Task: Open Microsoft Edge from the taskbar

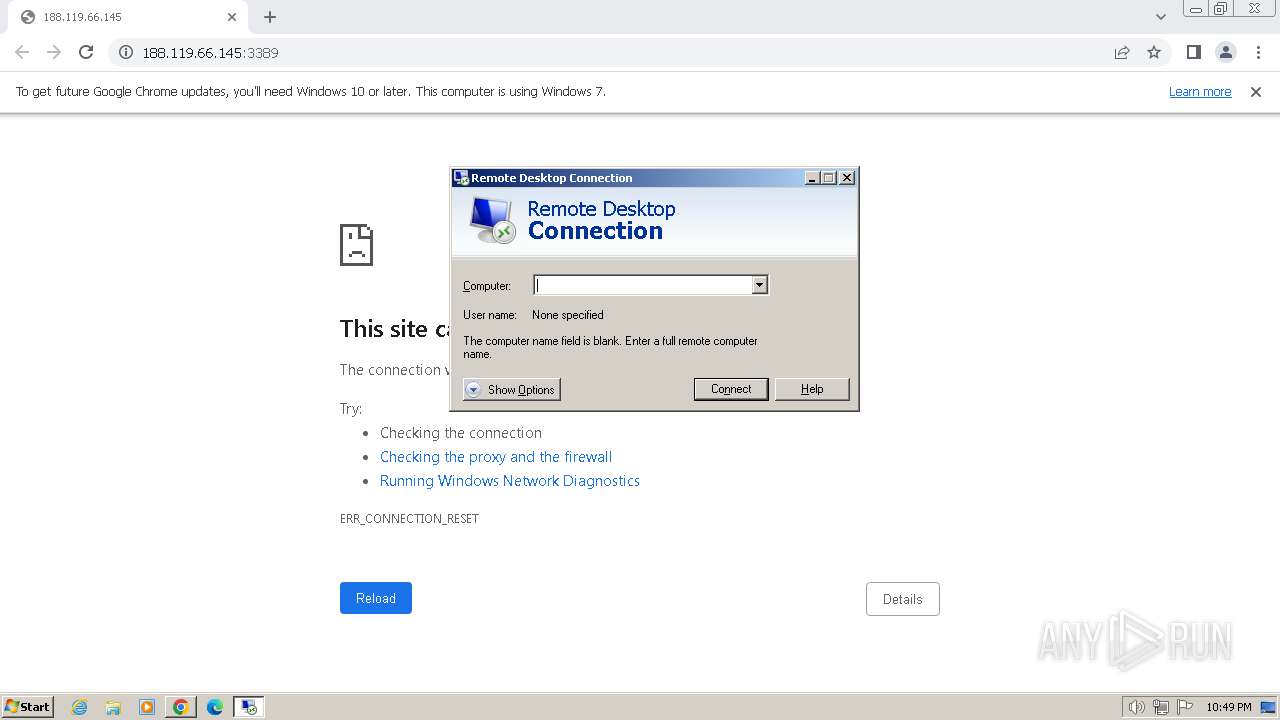Action: click(x=215, y=707)
